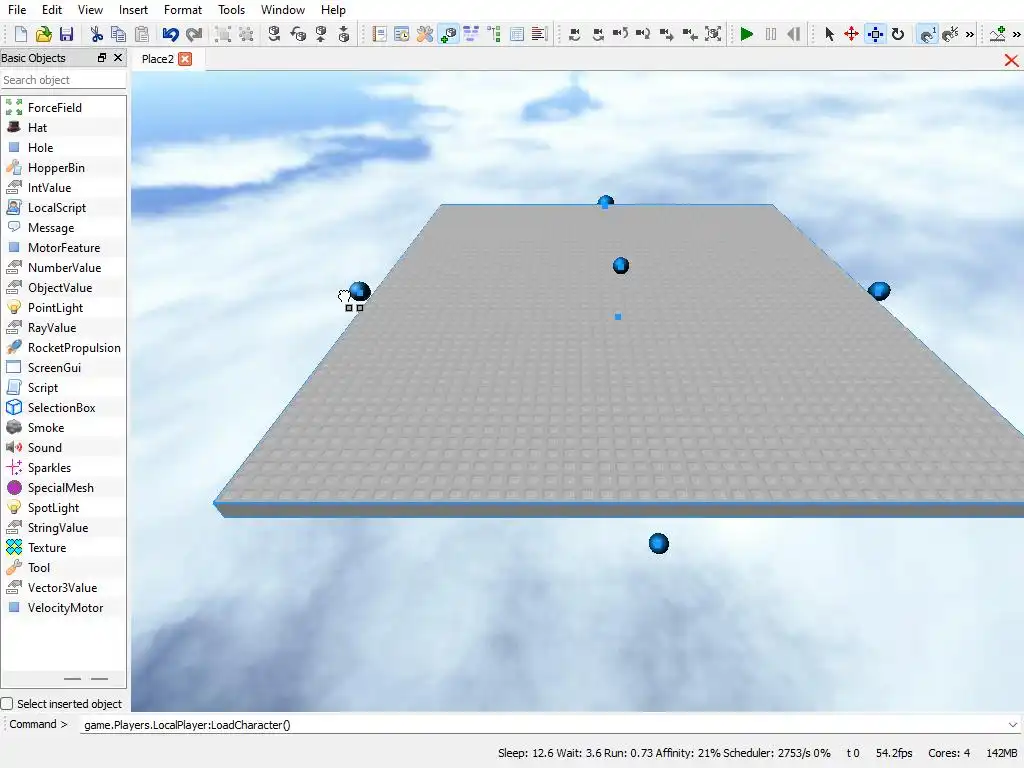
Task: Open the Tools menu
Action: 231,10
